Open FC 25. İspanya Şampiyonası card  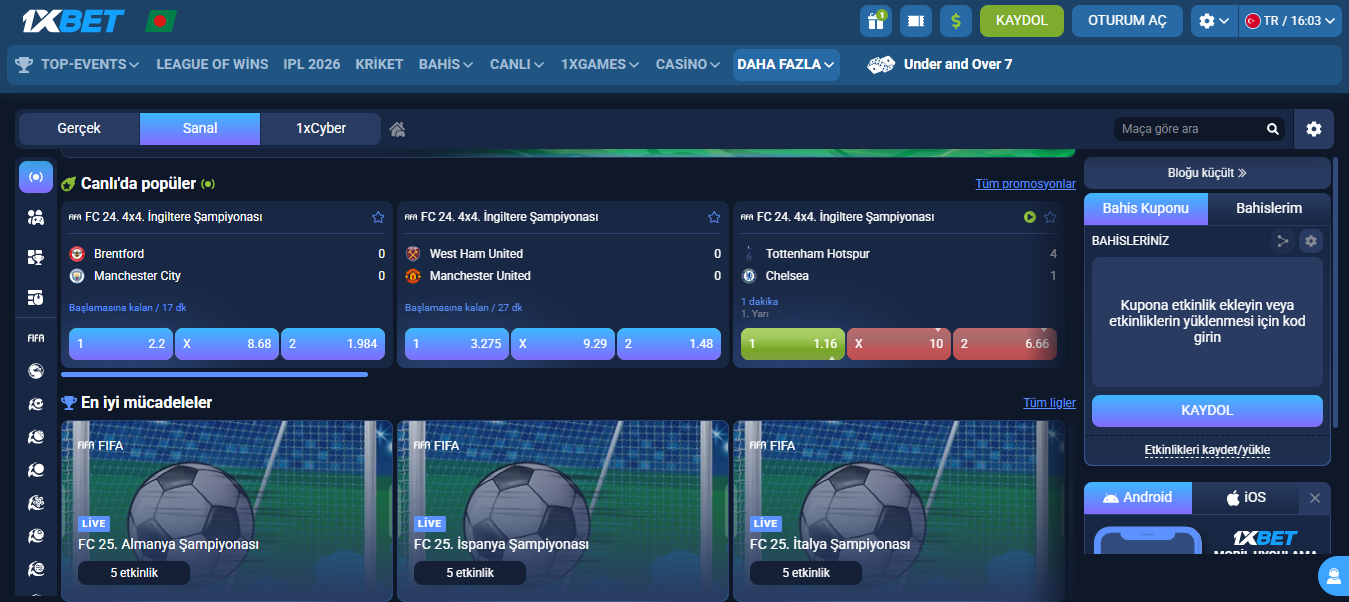[561, 510]
